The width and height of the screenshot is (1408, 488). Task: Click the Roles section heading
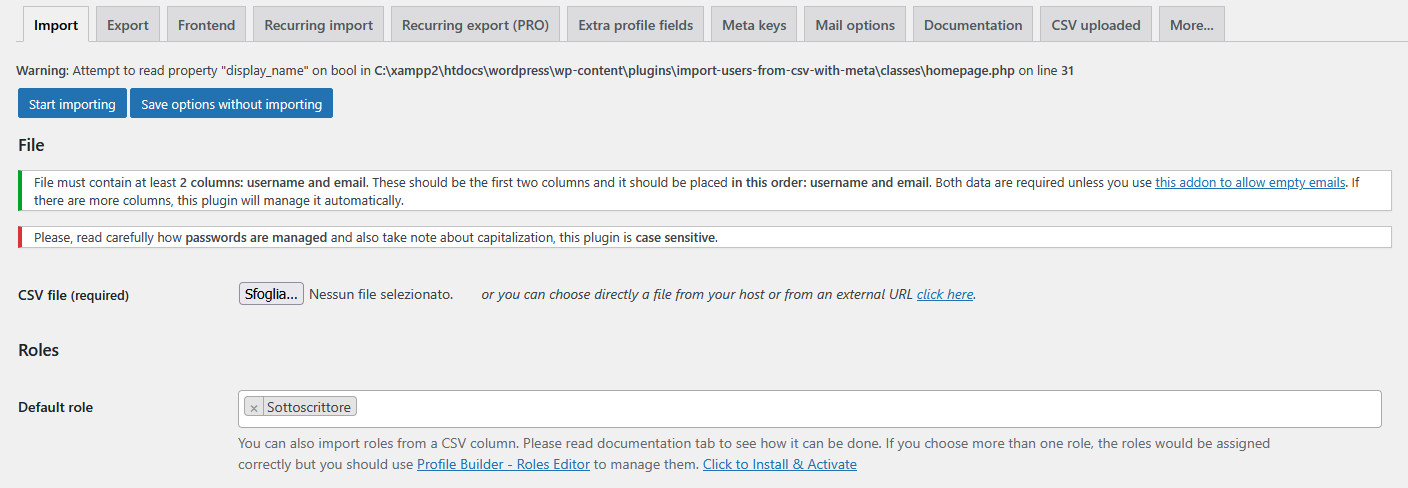[39, 351]
